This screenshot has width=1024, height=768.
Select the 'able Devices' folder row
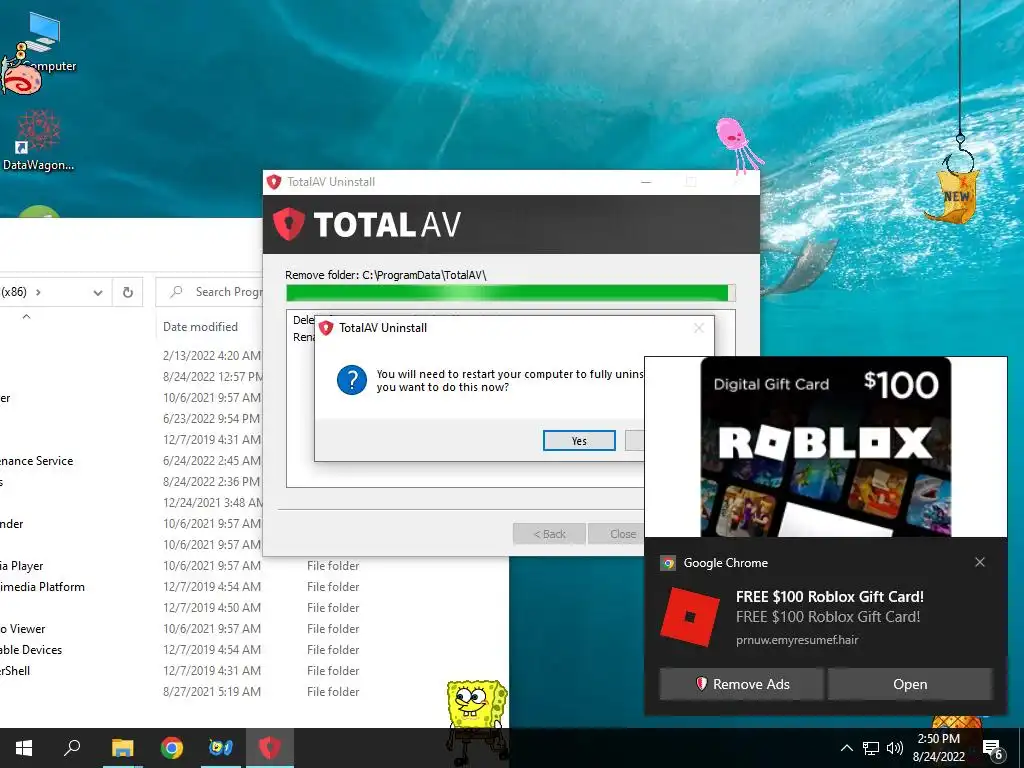255,649
